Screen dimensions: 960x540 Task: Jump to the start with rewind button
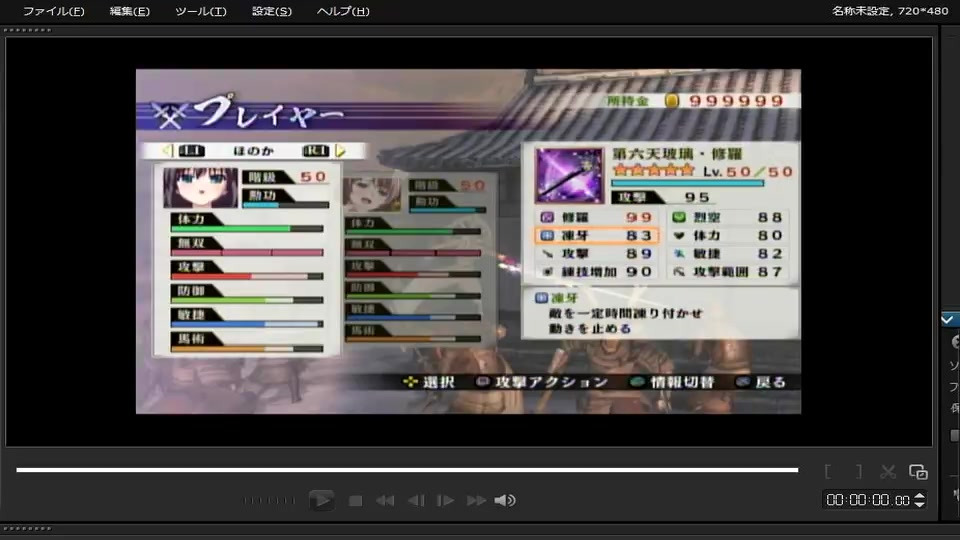pyautogui.click(x=385, y=501)
